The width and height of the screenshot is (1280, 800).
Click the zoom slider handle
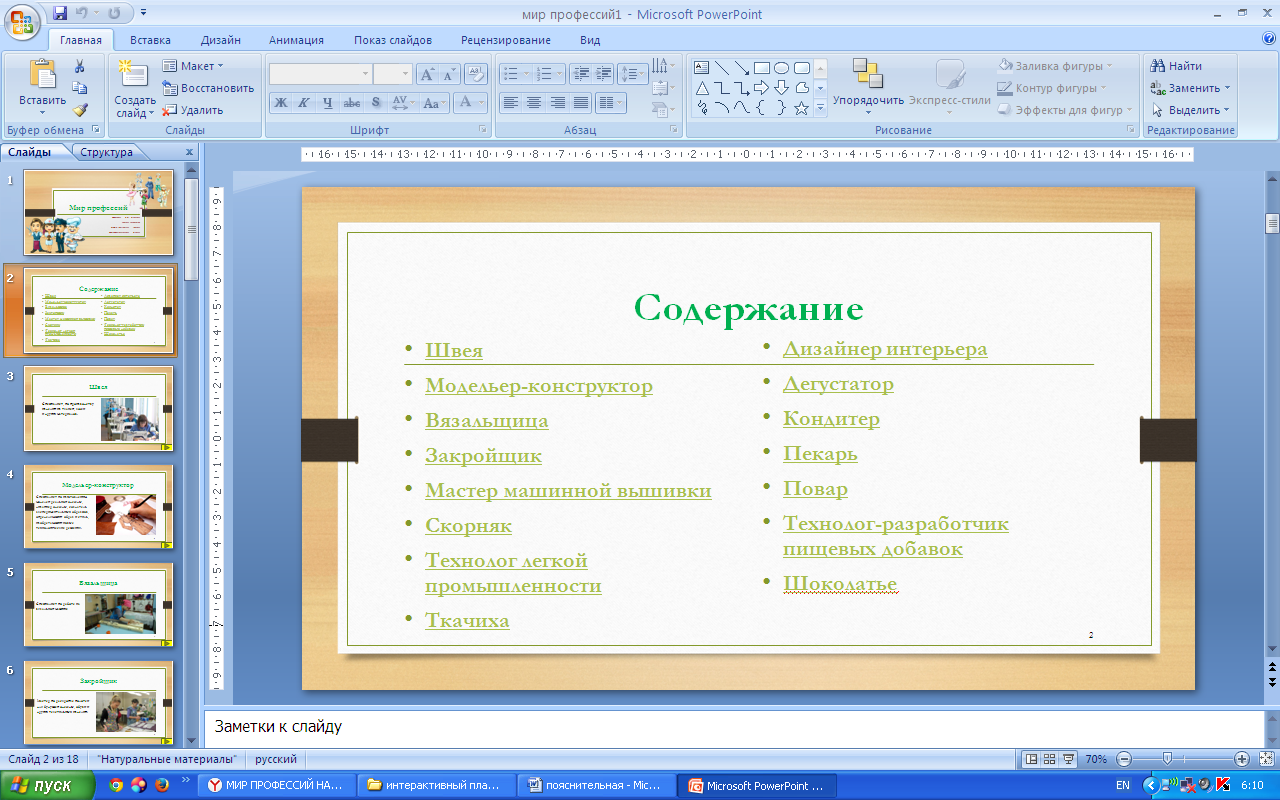pyautogui.click(x=1167, y=759)
